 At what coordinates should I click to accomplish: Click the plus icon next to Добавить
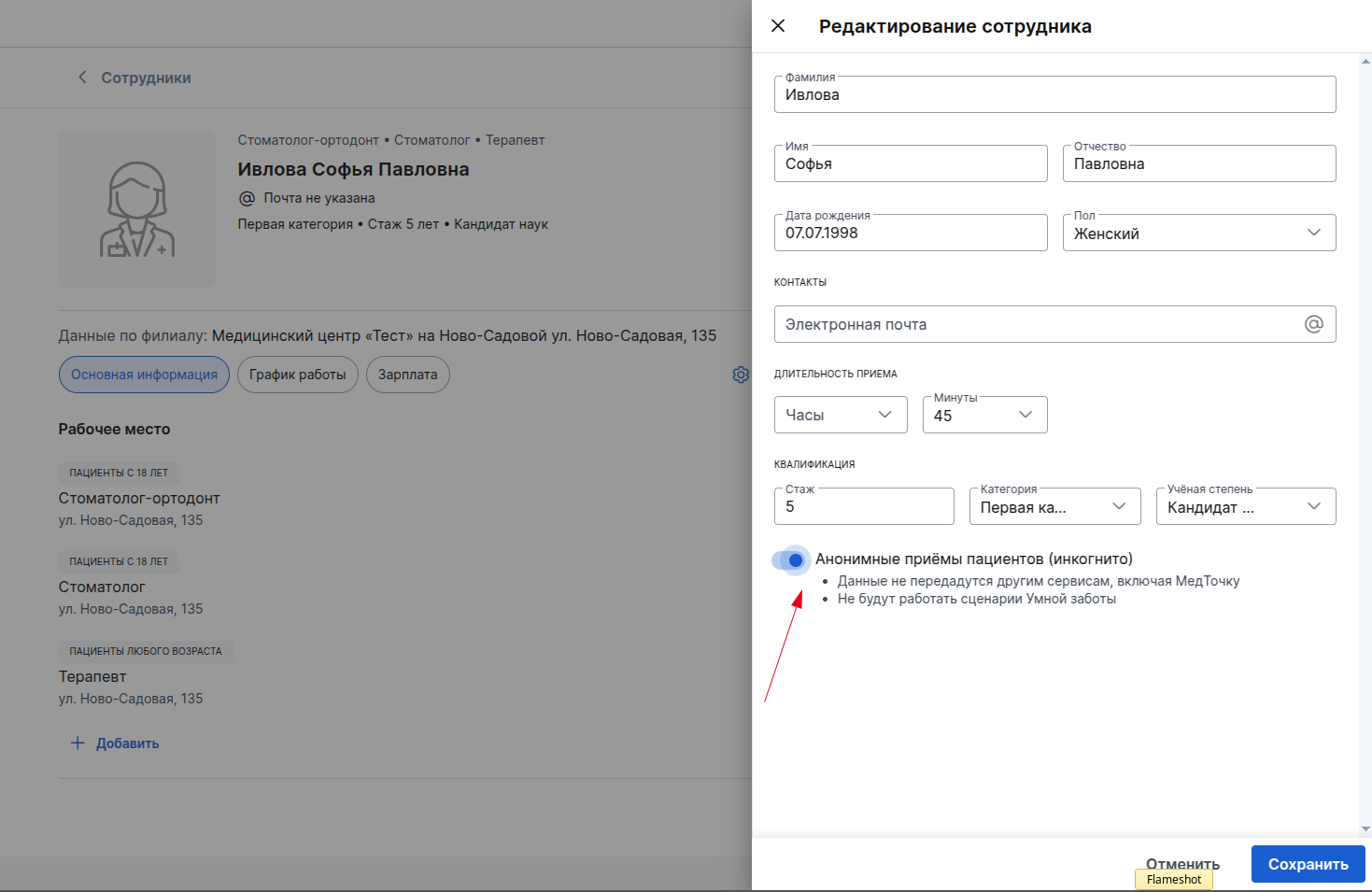tap(78, 743)
